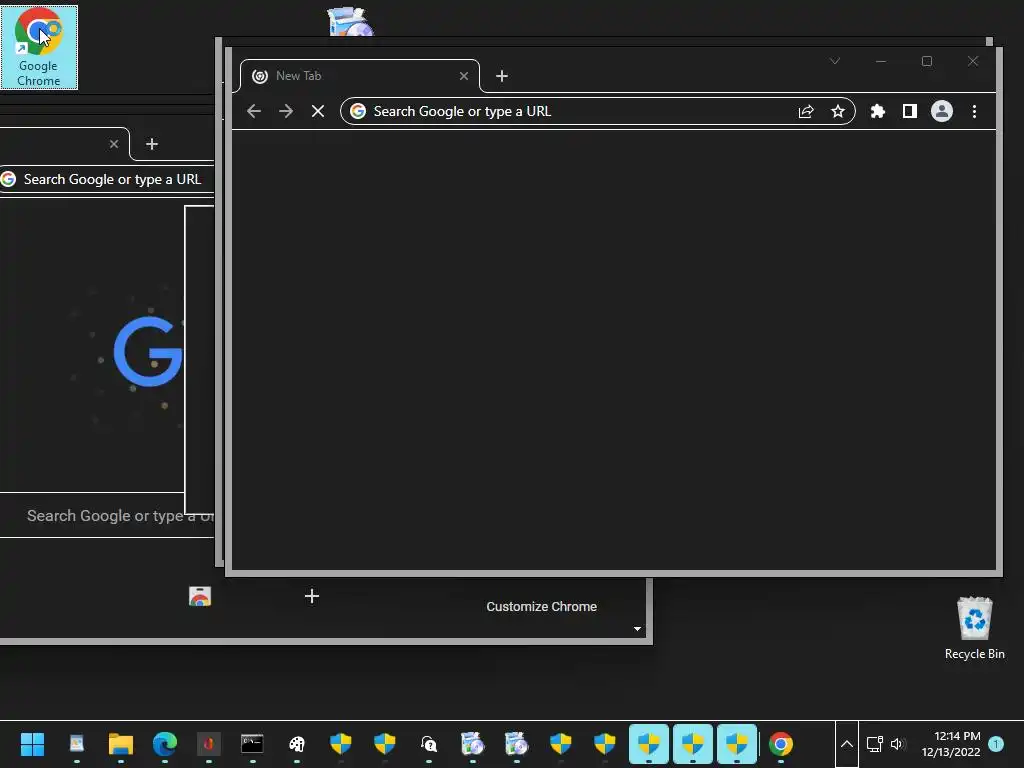Click Customize Chrome in the bottom background window
Viewport: 1024px width, 768px height.
[x=541, y=607]
